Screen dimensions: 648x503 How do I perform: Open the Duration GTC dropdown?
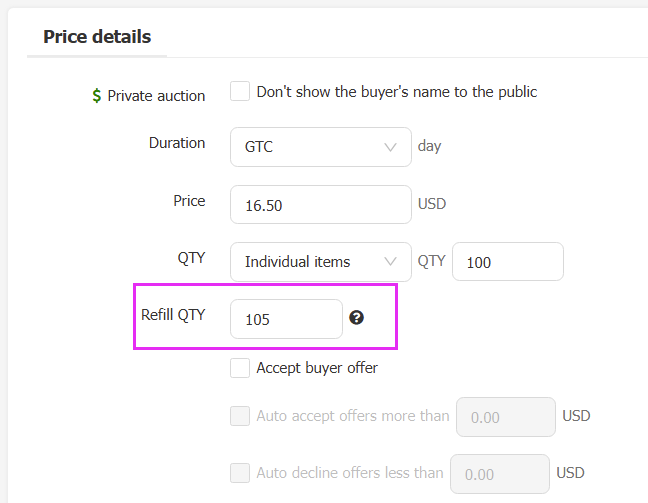[321, 147]
